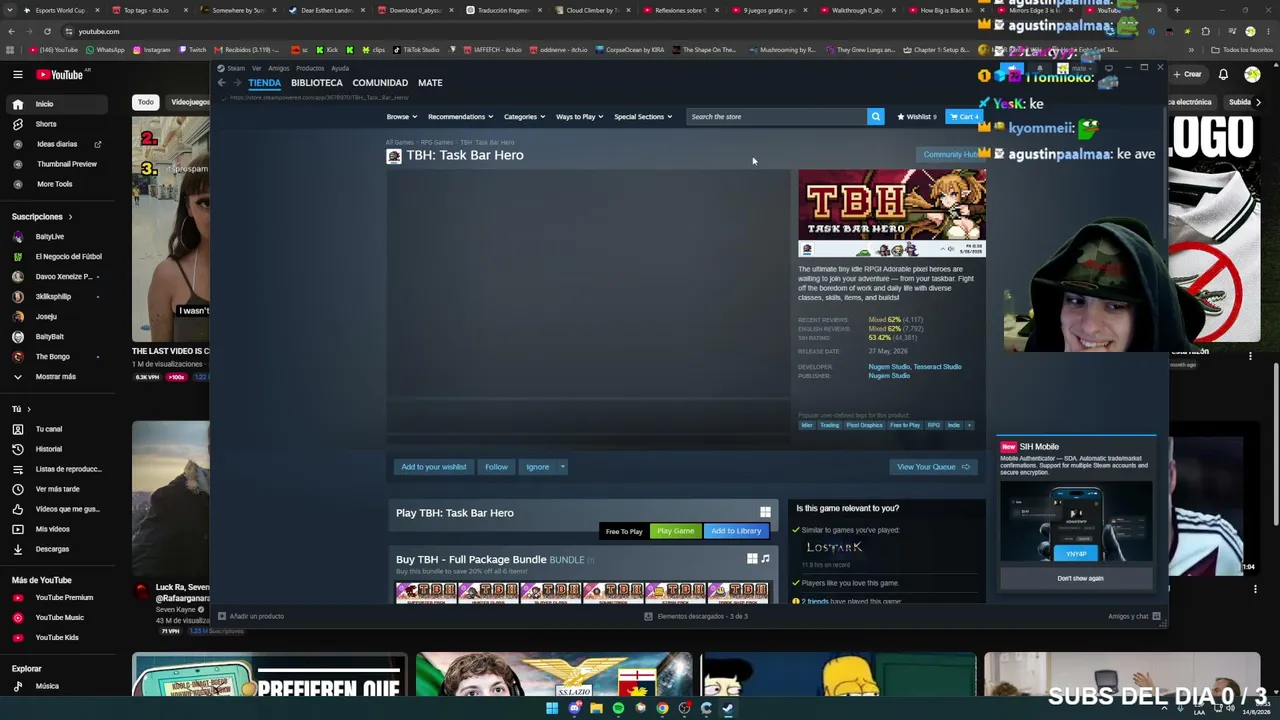Open View Your Queue
This screenshot has height=720, width=1280.
pos(933,467)
